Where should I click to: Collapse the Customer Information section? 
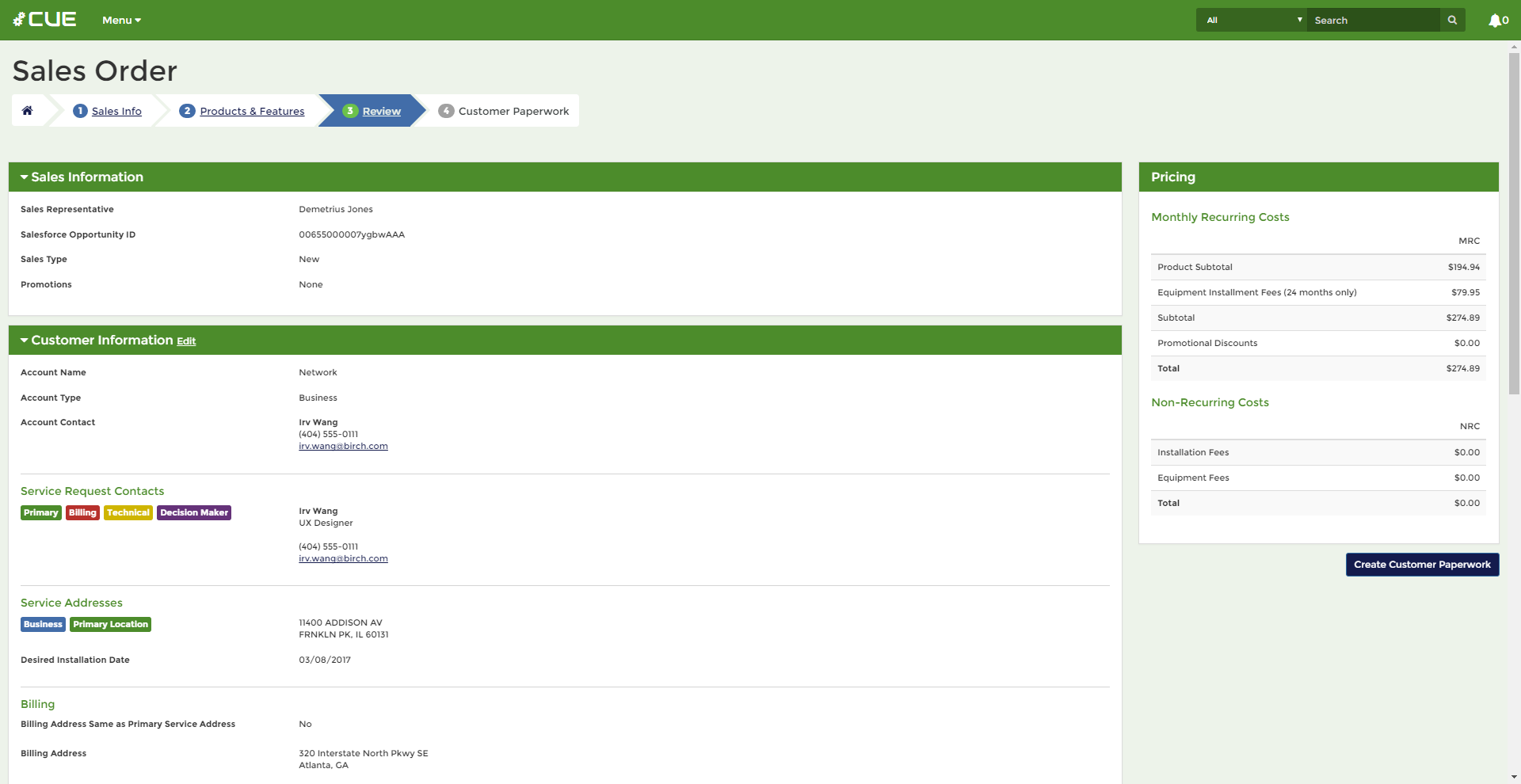(25, 341)
